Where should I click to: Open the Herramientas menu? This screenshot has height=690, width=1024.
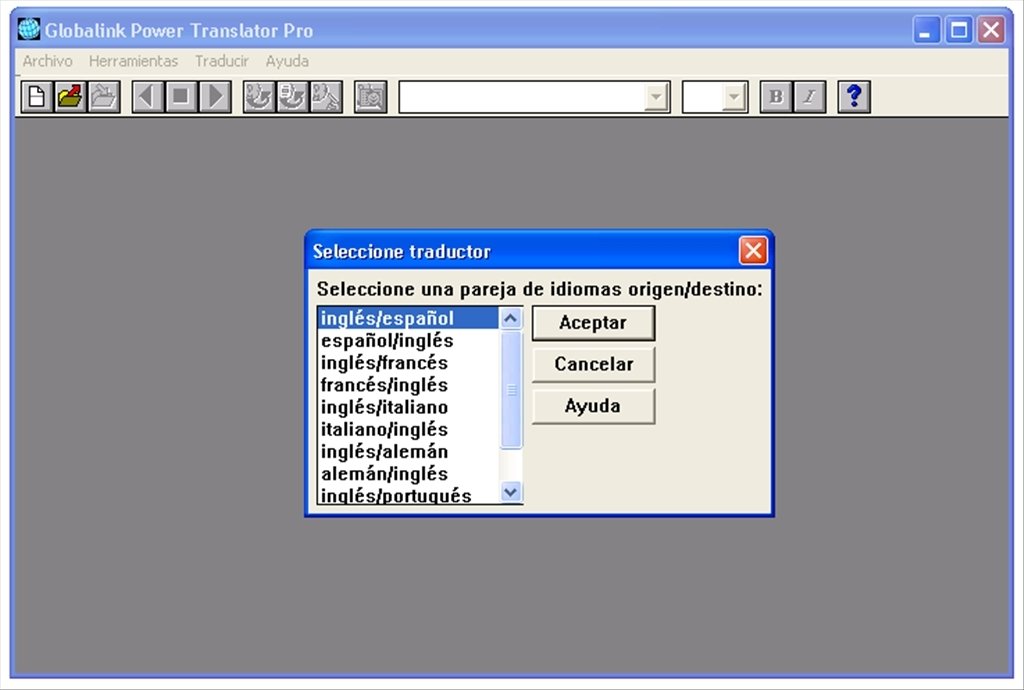[133, 61]
